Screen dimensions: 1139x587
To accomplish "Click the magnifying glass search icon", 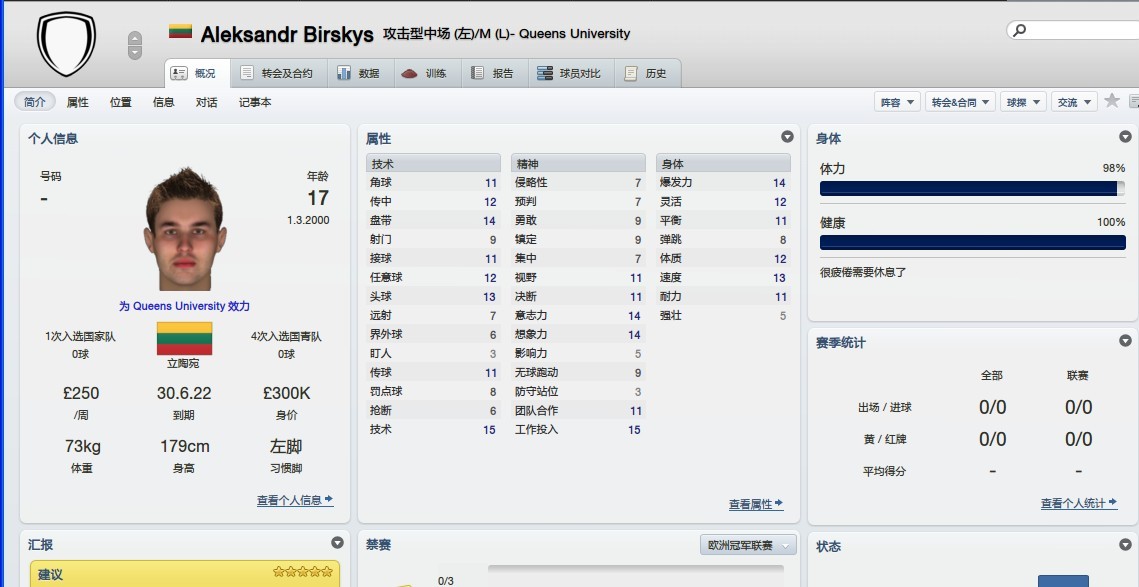I will [1020, 30].
